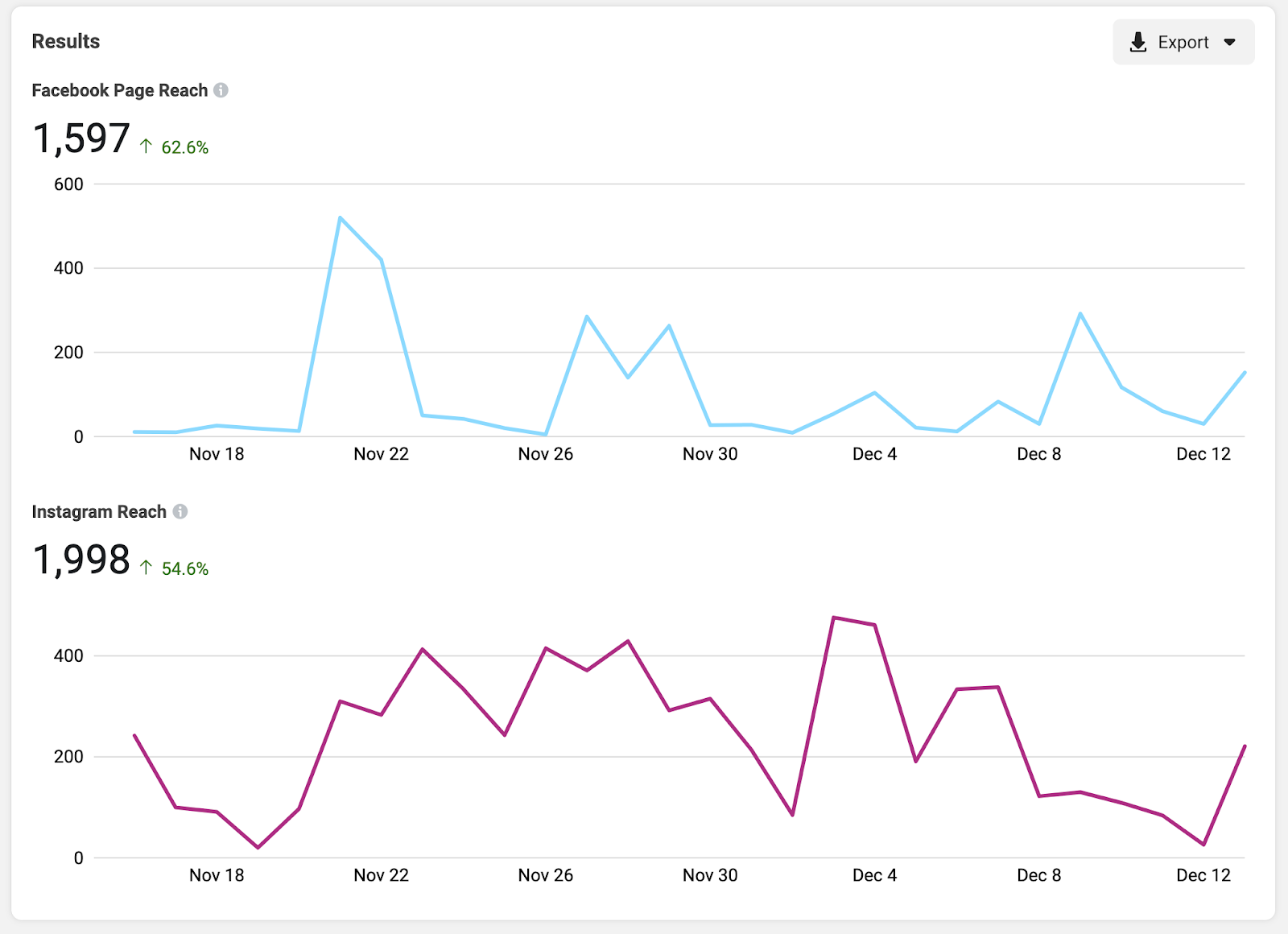Click the Export download icon
The height and width of the screenshot is (934, 1288).
(x=1138, y=42)
